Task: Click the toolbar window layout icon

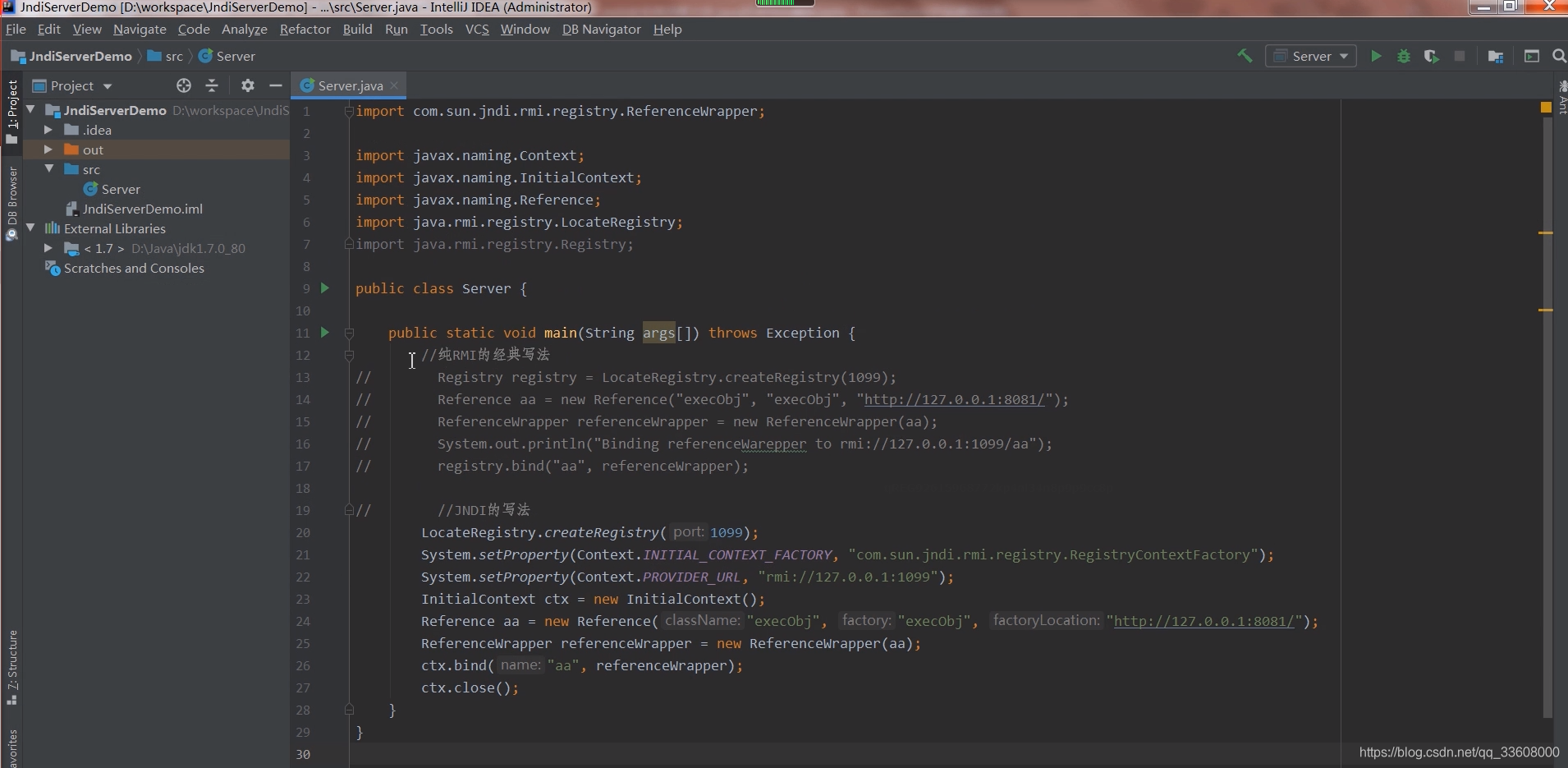Action: point(1532,56)
